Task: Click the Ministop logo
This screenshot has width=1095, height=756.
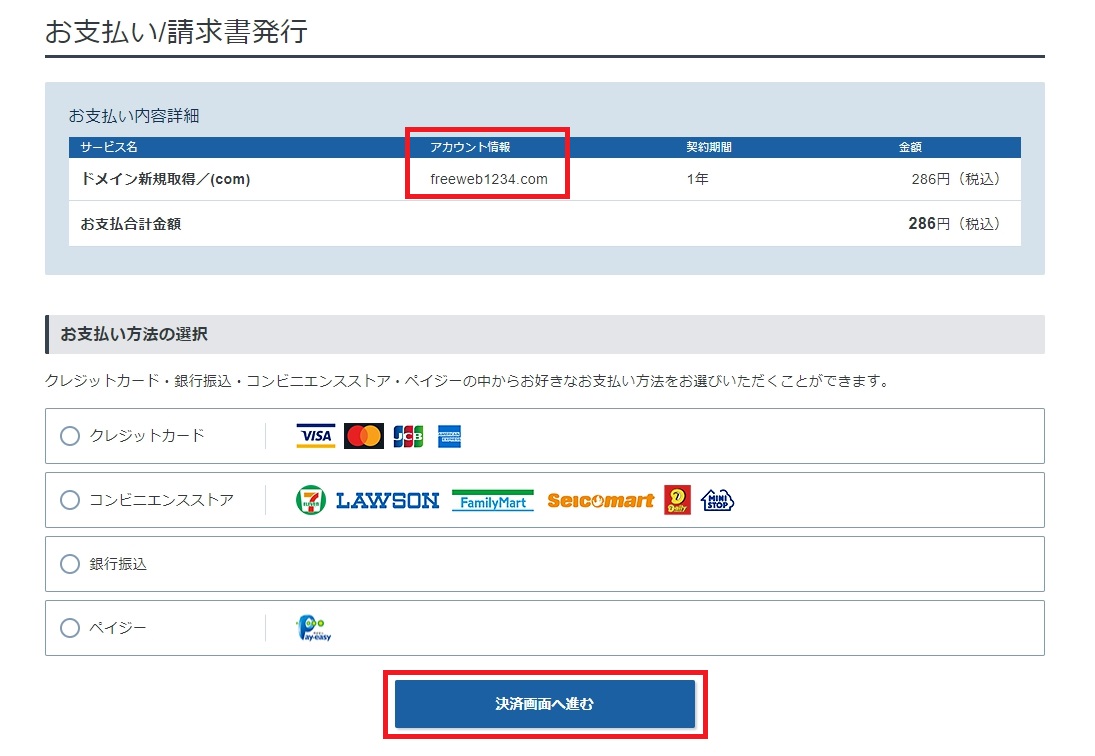Action: (717, 500)
